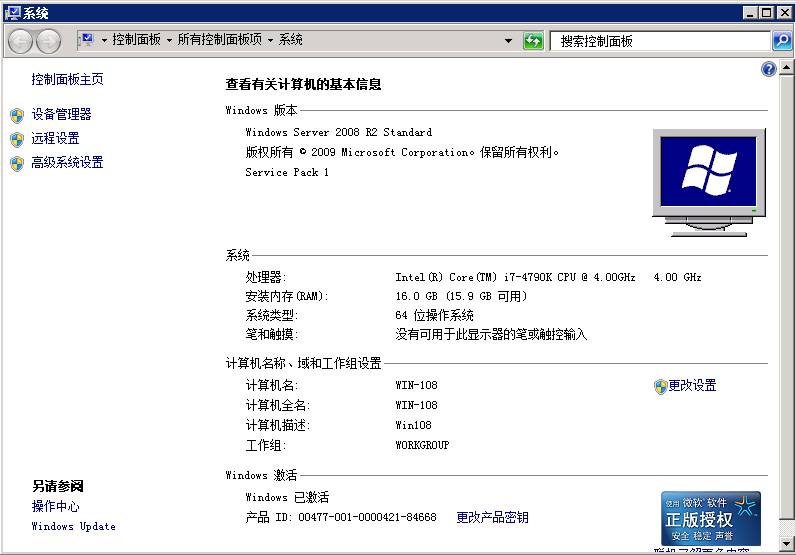Click shield icon beside 远程设置

17,139
